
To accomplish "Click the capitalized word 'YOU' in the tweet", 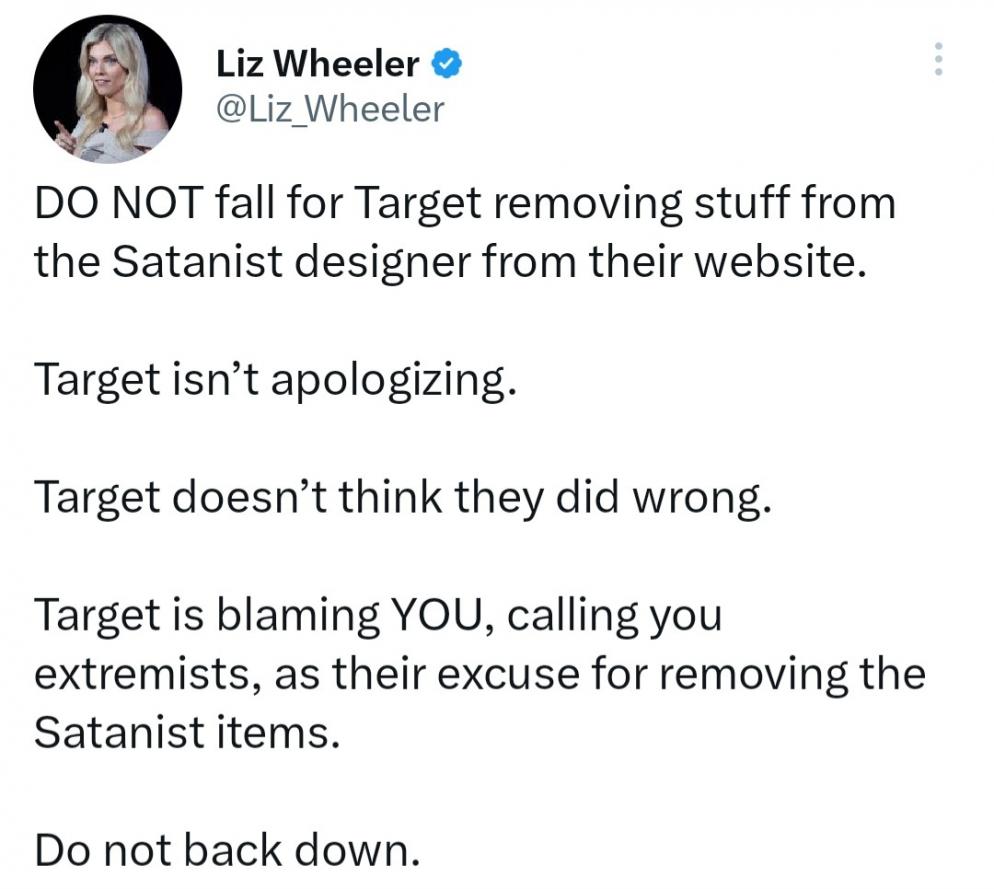I will (x=438, y=614).
